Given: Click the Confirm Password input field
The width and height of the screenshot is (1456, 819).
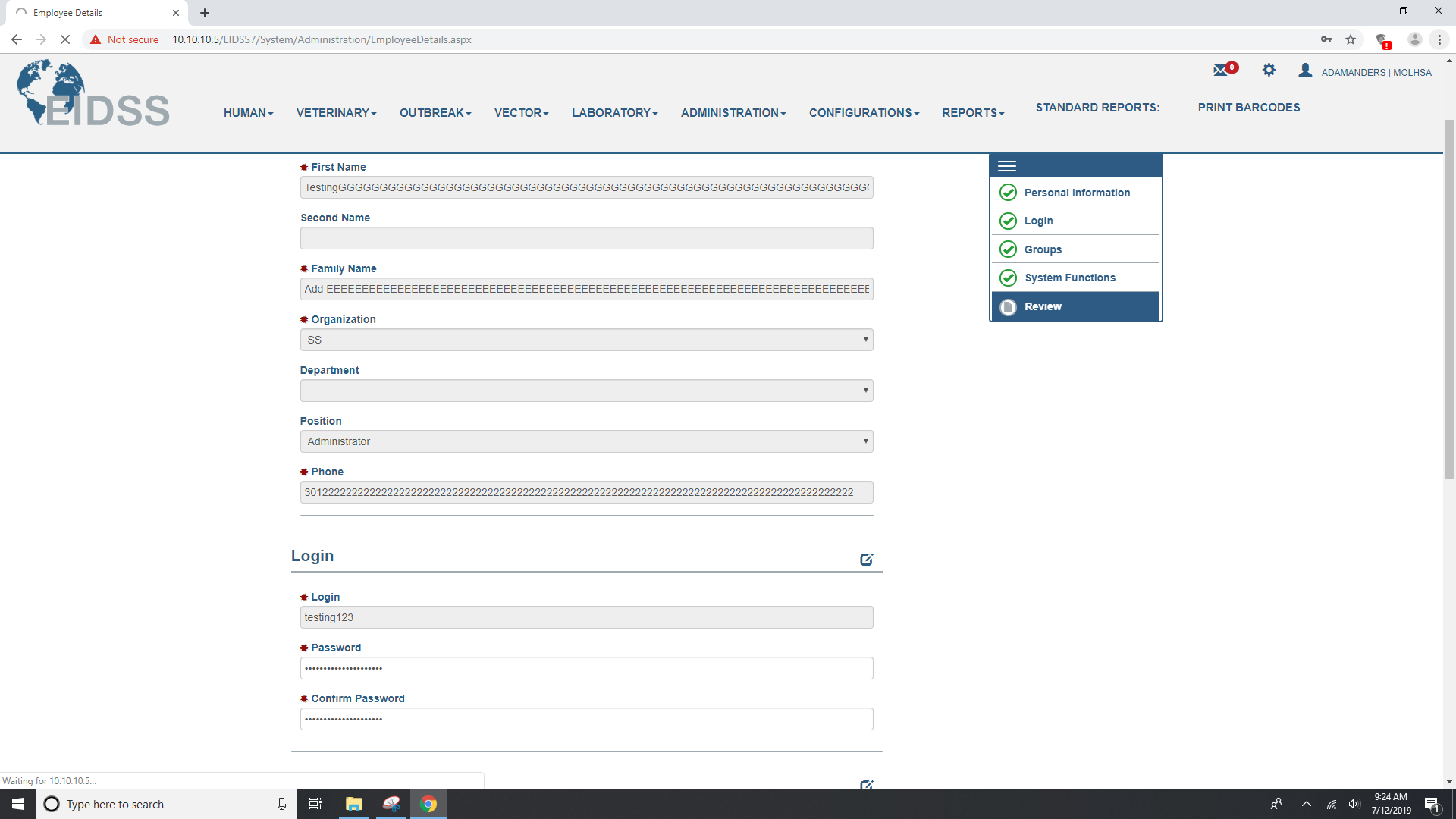Looking at the screenshot, I should click(585, 718).
